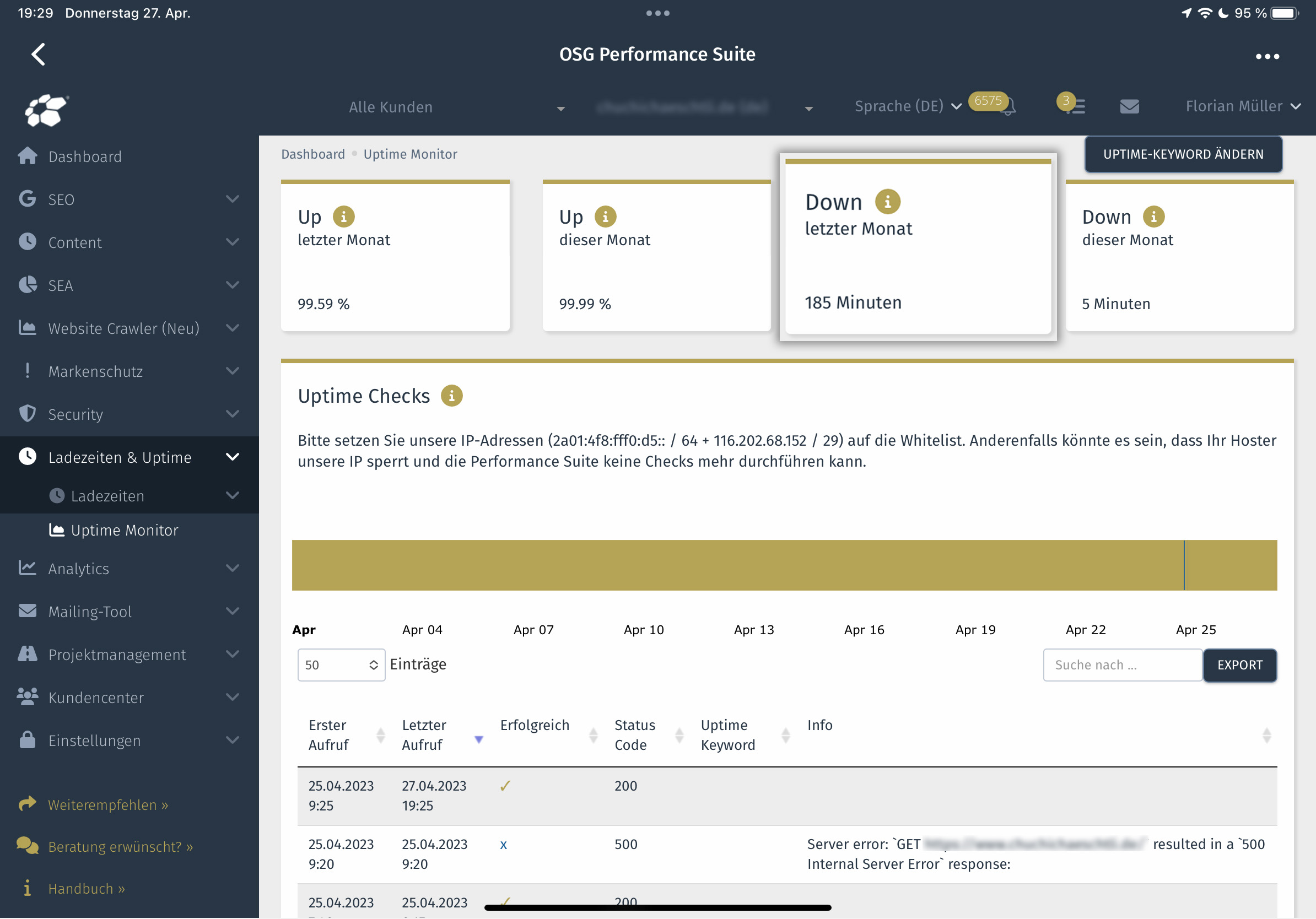Change entries per page selector 50
1316x919 pixels.
pyautogui.click(x=342, y=665)
